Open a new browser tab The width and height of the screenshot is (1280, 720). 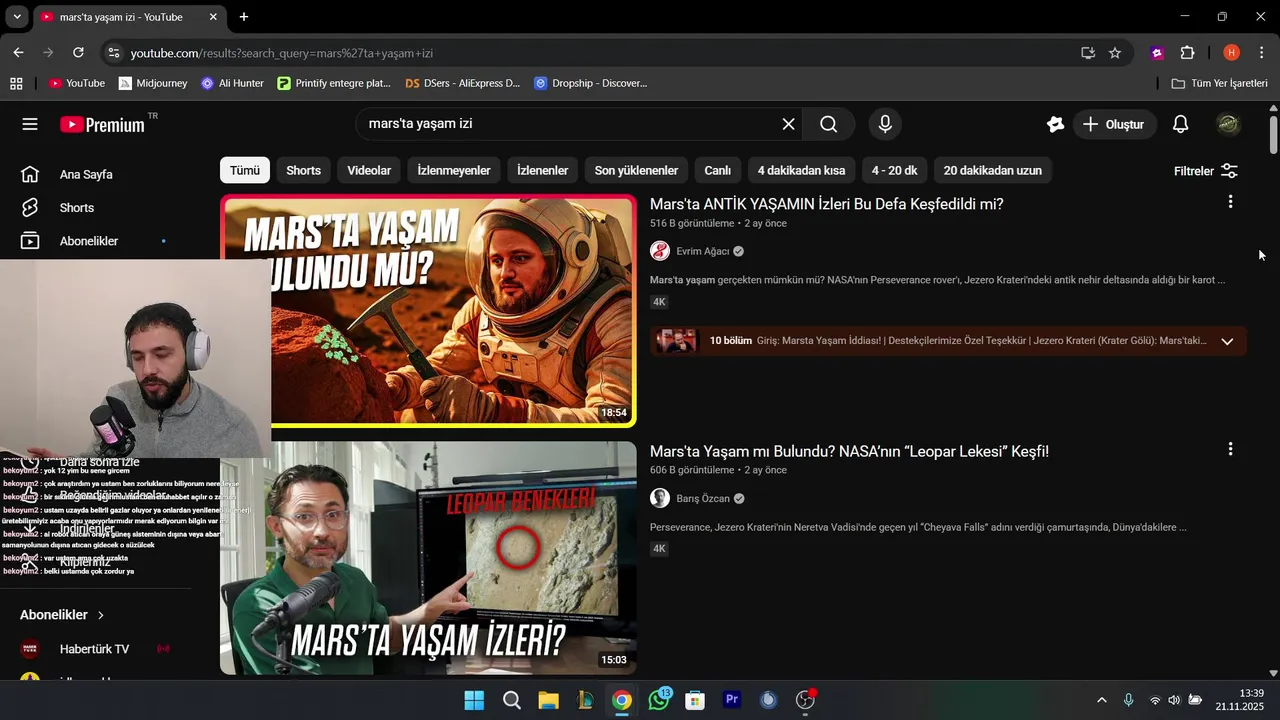pos(243,17)
